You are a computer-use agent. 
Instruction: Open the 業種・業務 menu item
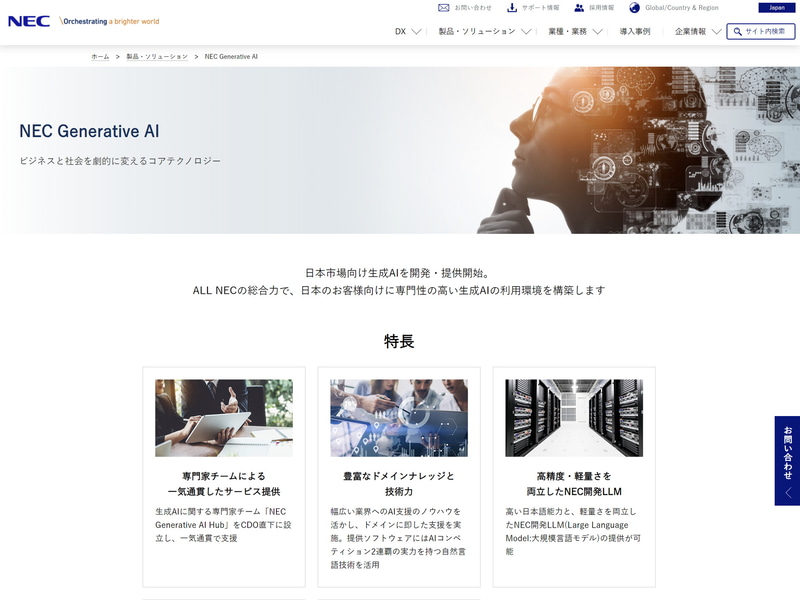[567, 32]
